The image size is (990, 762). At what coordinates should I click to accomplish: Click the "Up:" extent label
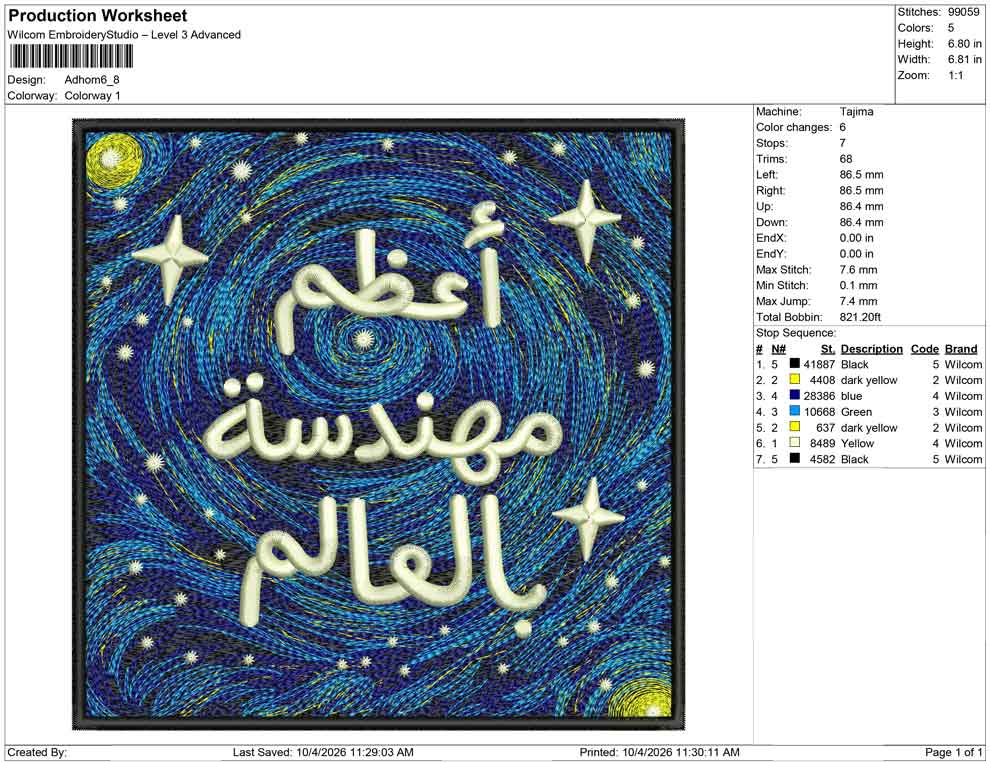pos(764,206)
